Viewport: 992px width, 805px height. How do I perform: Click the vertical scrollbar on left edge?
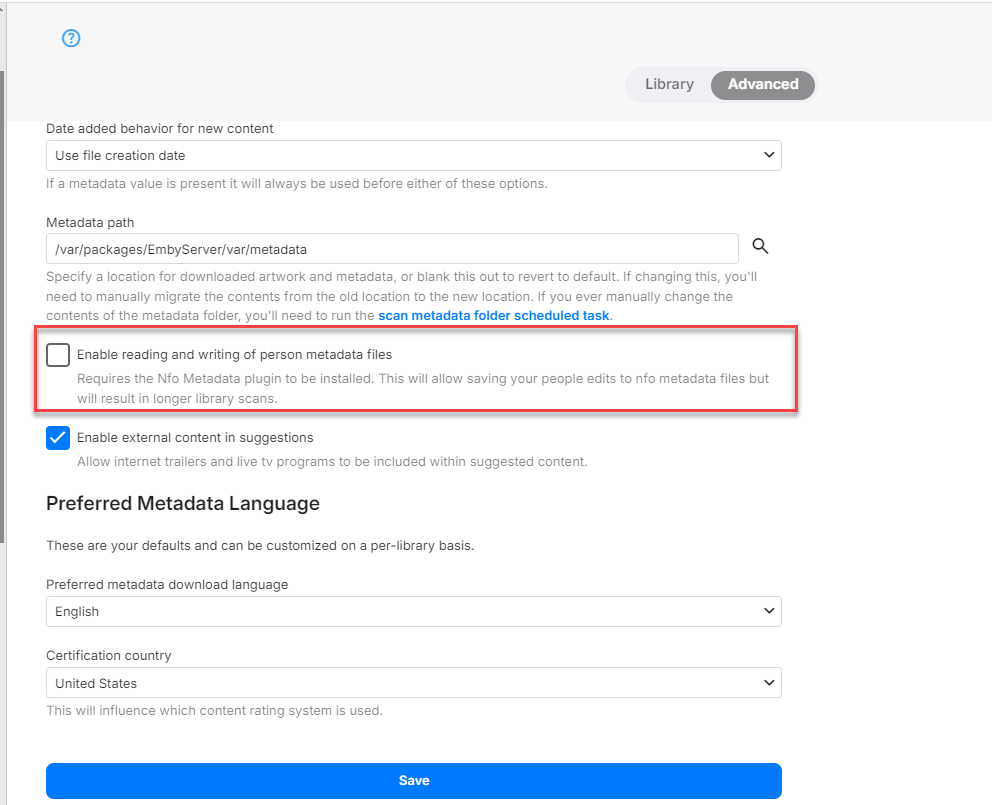(3, 300)
